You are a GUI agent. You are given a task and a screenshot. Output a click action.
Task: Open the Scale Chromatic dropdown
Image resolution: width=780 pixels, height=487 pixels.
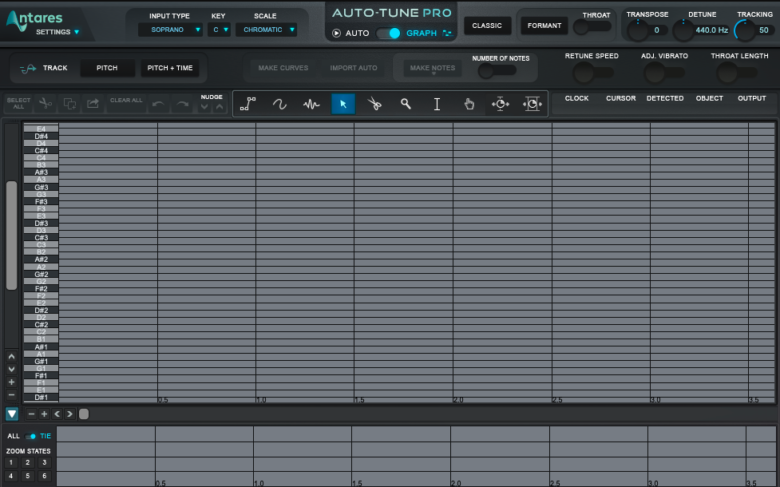click(266, 30)
